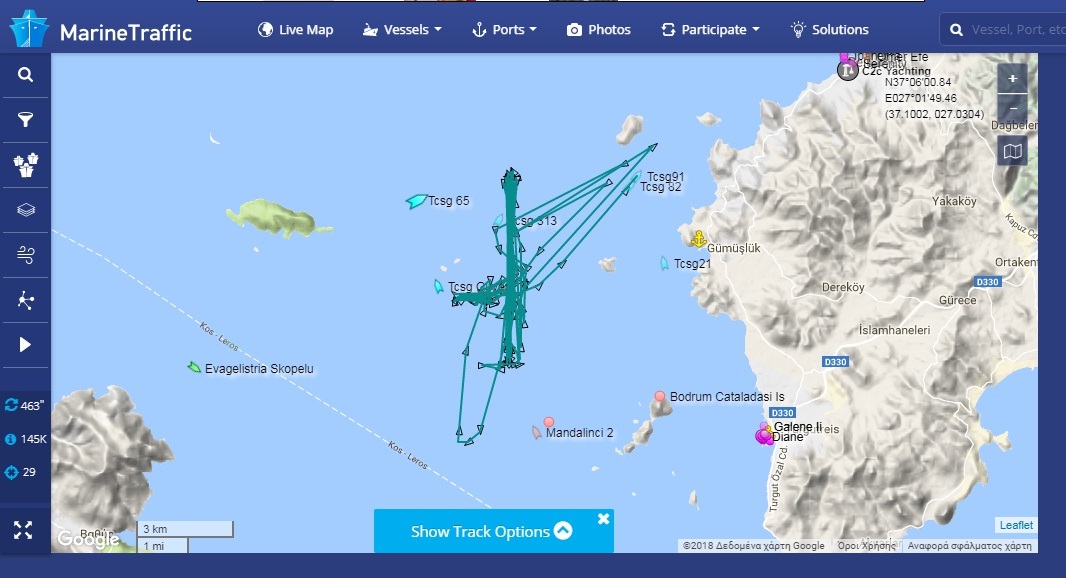The height and width of the screenshot is (578, 1066).
Task: Expand the Vessels dropdown menu
Action: 402,30
